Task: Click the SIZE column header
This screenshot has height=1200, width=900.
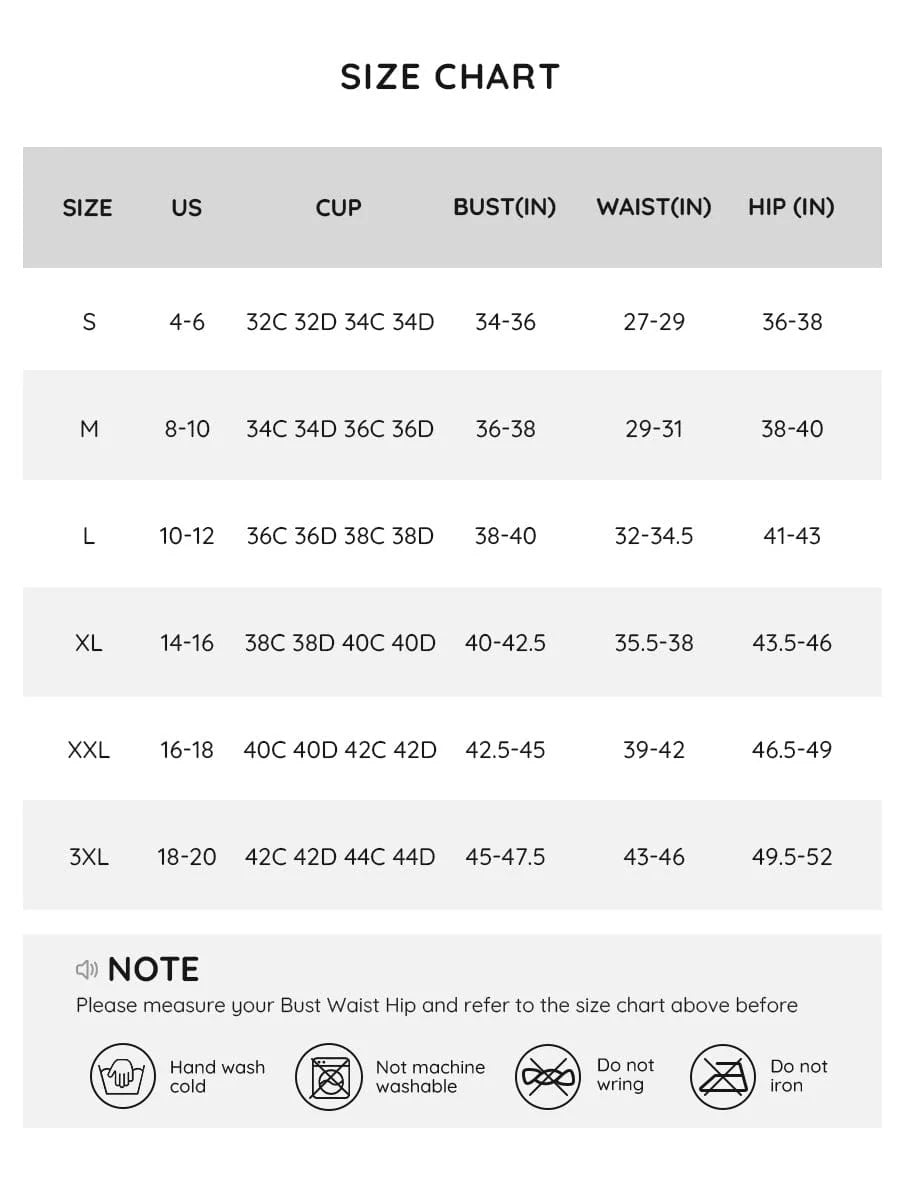Action: [x=87, y=208]
